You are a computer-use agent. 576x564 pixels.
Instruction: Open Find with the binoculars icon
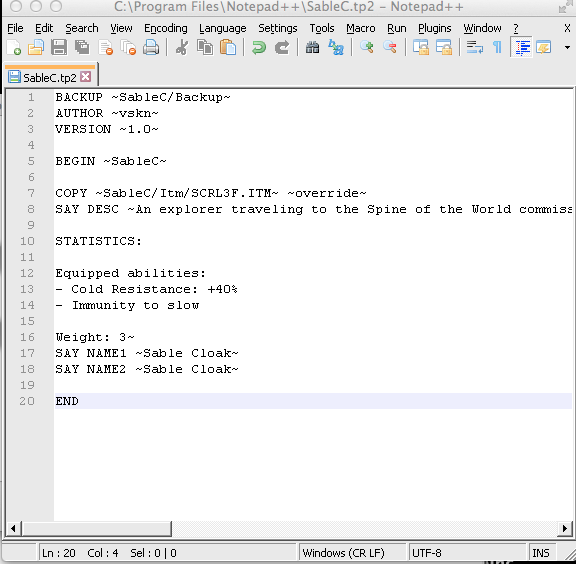pyautogui.click(x=313, y=48)
